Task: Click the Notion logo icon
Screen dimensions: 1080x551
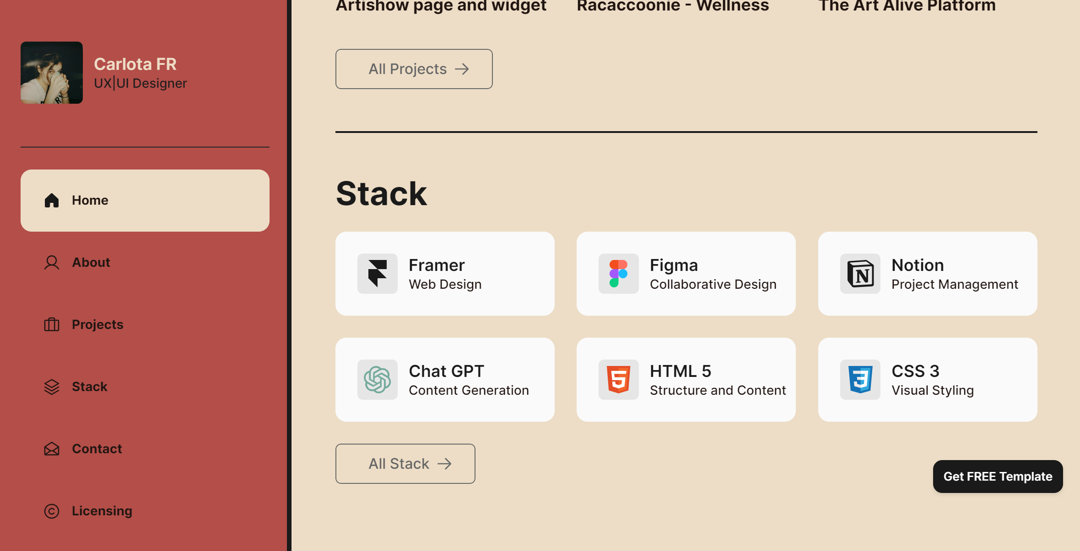Action: [x=860, y=273]
